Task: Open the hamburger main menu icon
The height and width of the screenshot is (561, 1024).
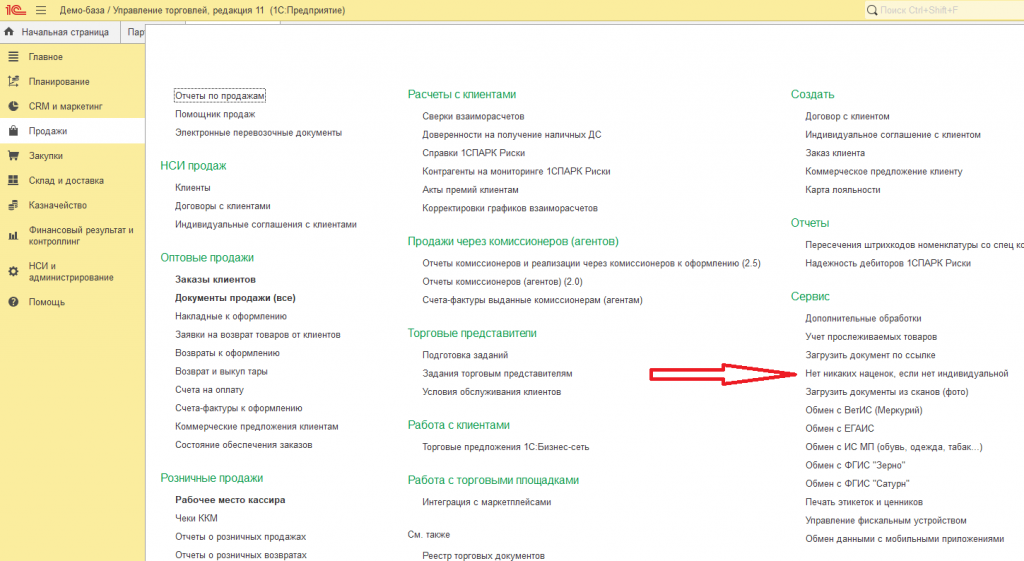Action: (41, 10)
